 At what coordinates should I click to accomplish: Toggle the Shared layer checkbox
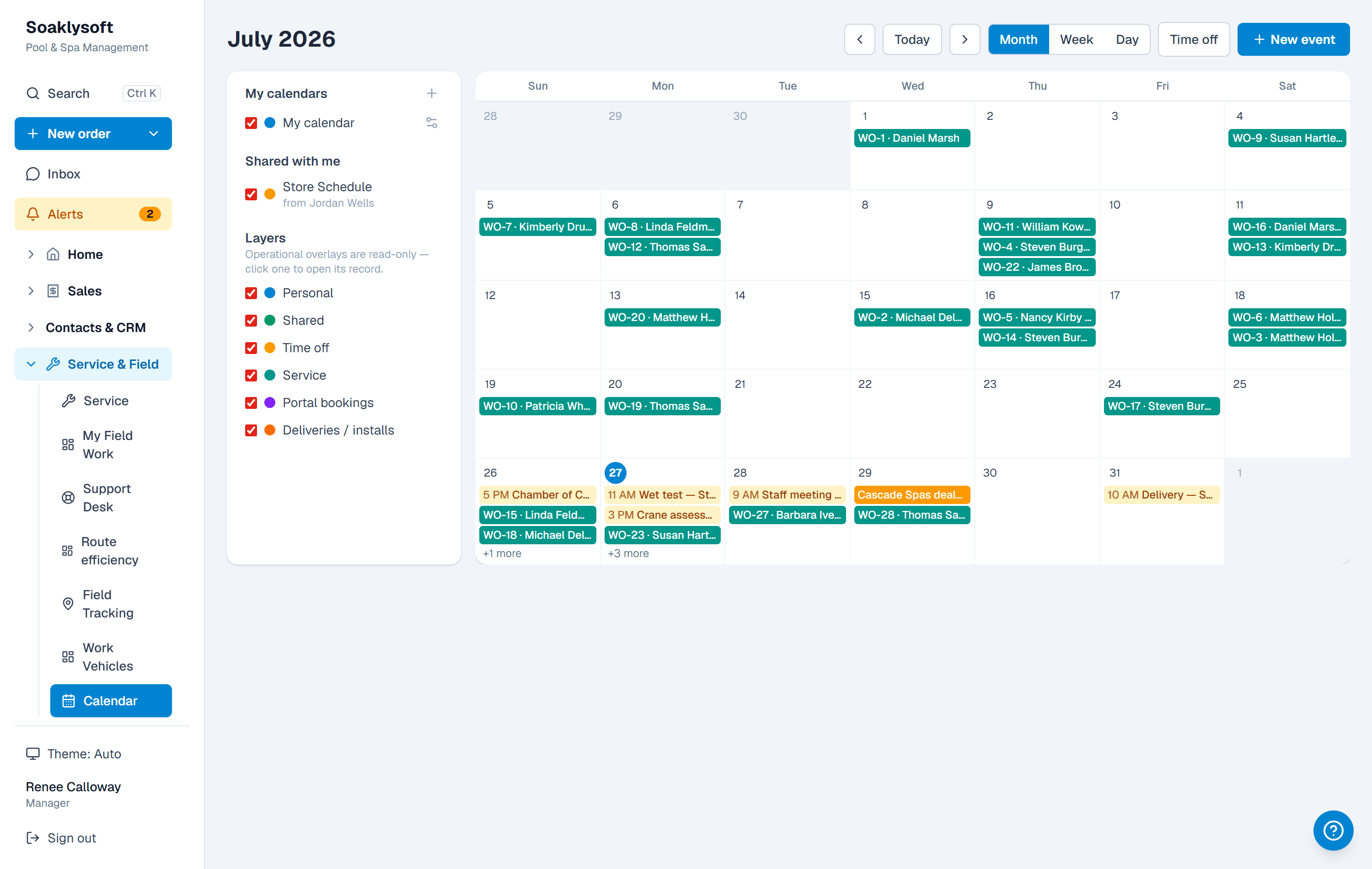pos(251,320)
